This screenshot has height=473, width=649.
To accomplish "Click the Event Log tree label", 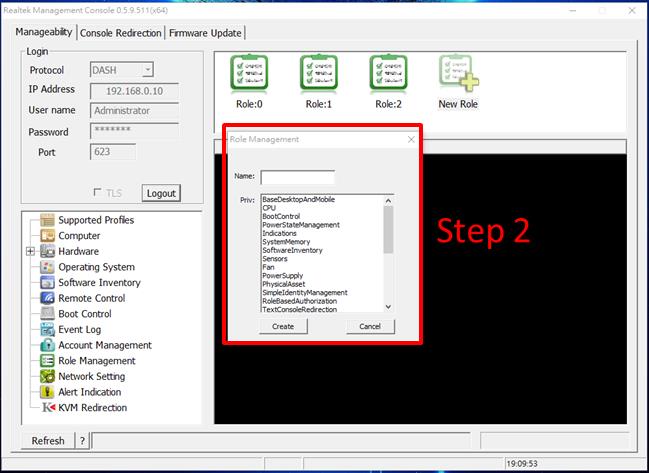I will 79,330.
